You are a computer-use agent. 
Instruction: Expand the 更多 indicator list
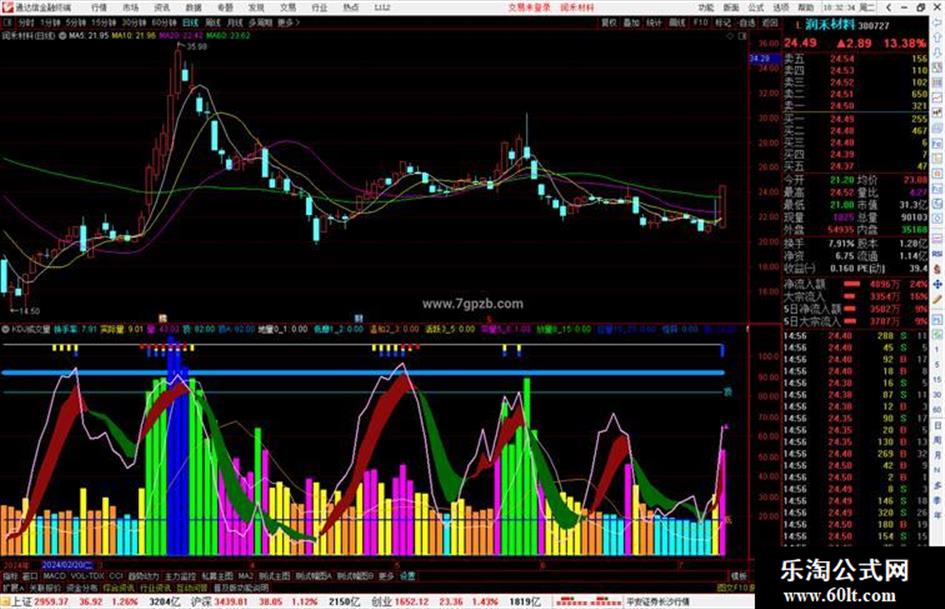pyautogui.click(x=386, y=576)
